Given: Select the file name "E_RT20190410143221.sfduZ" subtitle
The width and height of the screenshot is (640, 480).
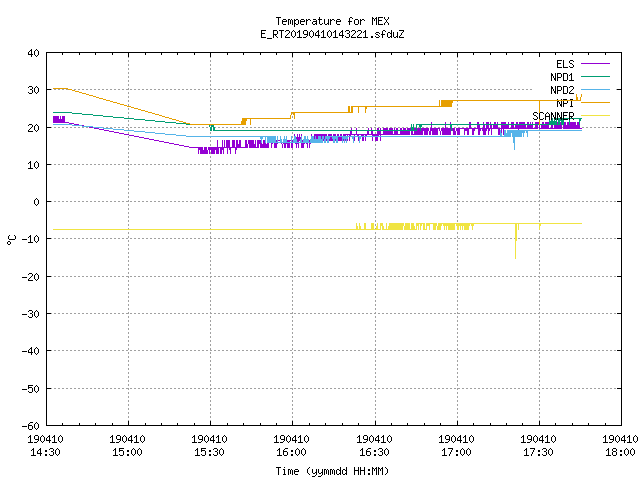Looking at the screenshot, I should tap(332, 34).
